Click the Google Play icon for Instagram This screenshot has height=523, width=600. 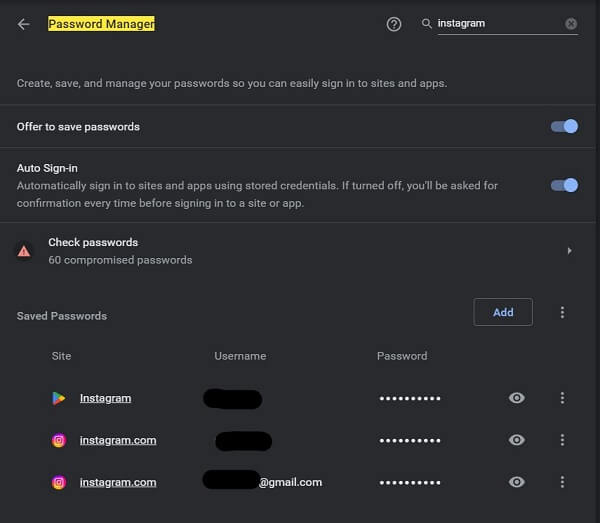[x=59, y=398]
